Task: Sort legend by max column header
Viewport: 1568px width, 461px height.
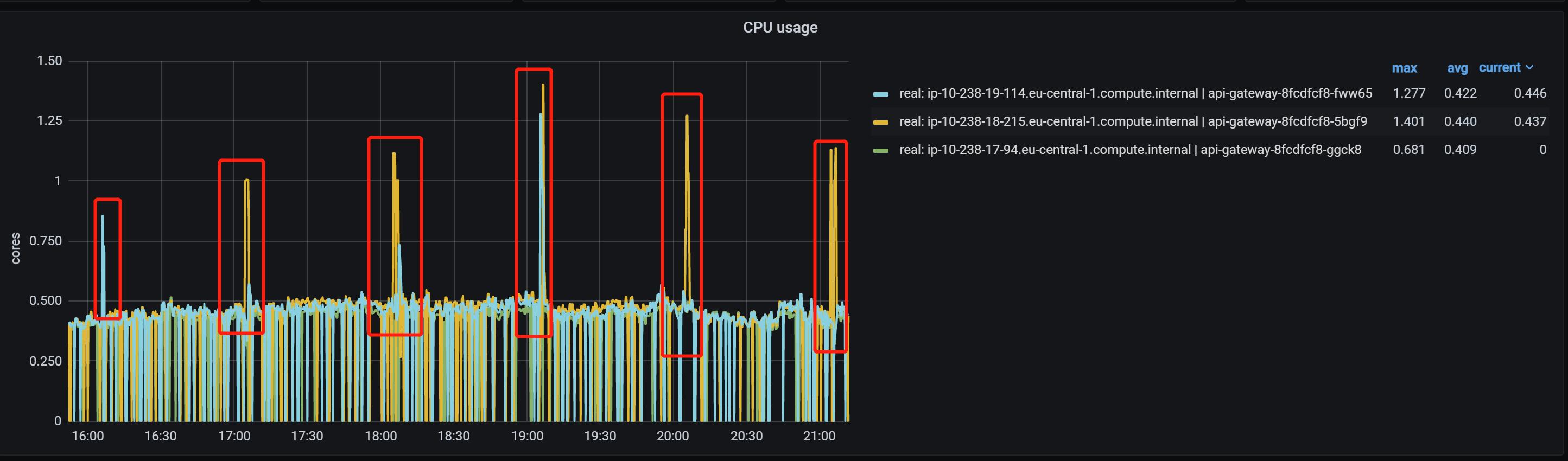Action: [1404, 68]
